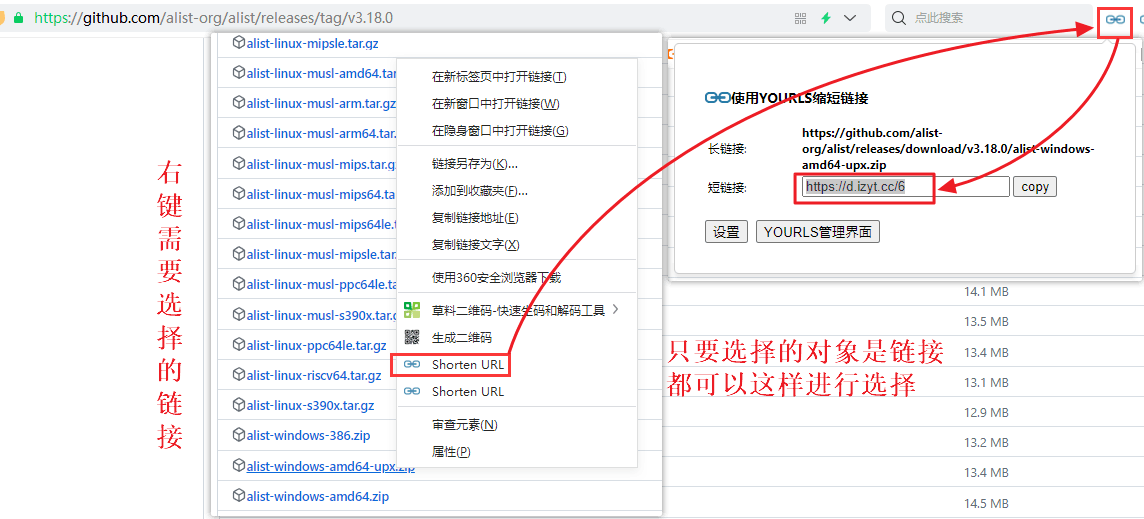Image resolution: width=1144 pixels, height=519 pixels.
Task: Choose 生成二维码 from the context menu
Action: 461,337
